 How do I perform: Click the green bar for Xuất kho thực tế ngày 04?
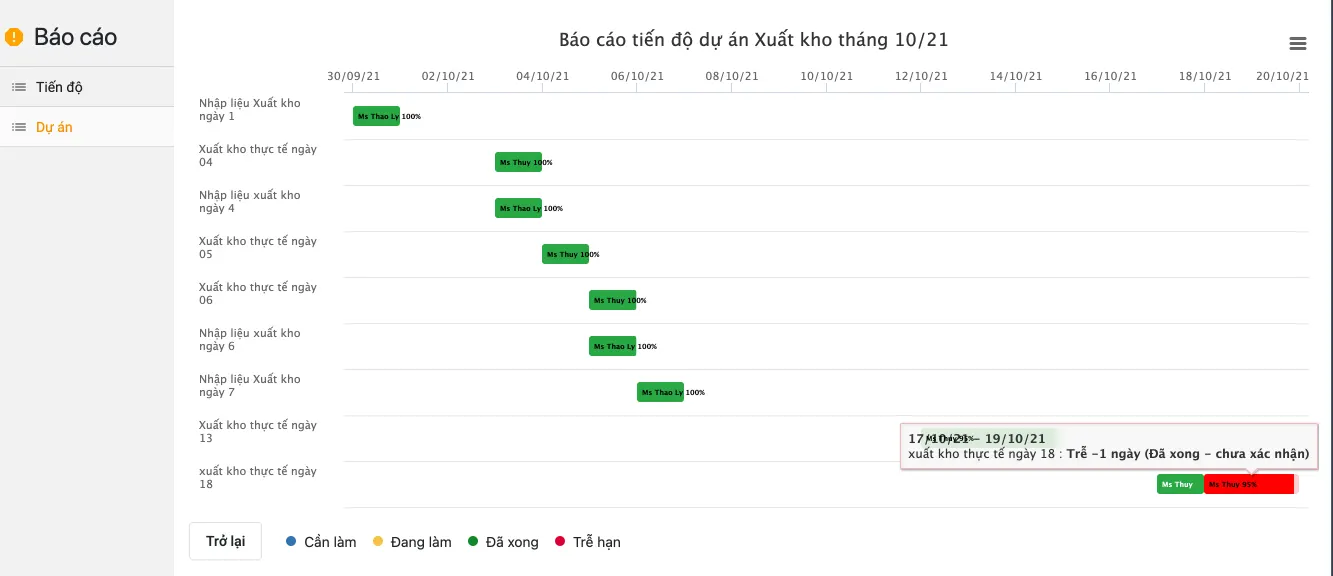point(518,162)
